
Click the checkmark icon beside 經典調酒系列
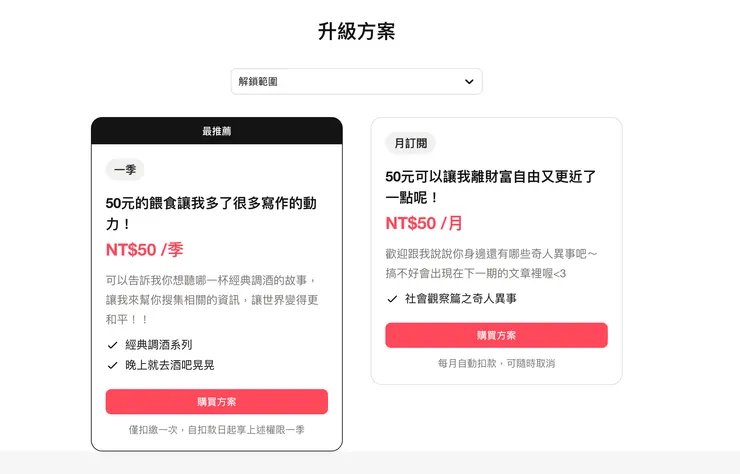[x=112, y=345]
